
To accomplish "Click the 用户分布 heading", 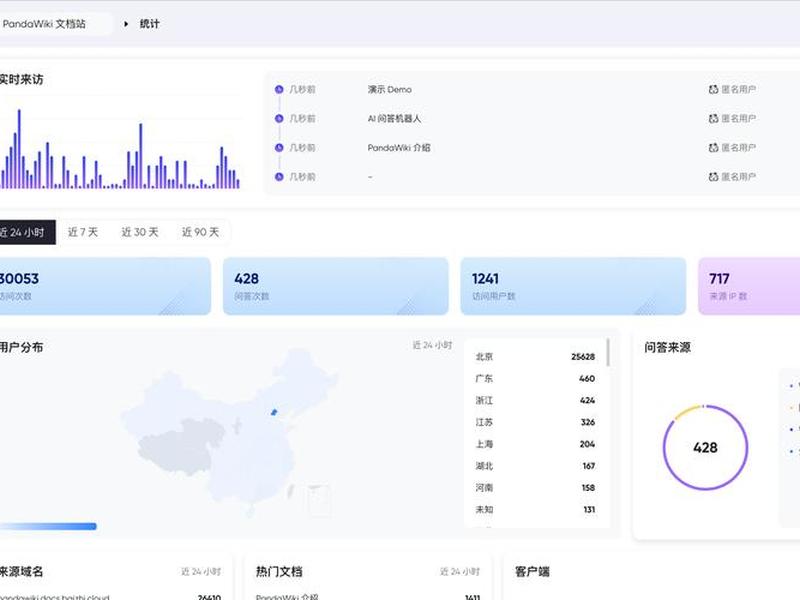I will coord(21,347).
